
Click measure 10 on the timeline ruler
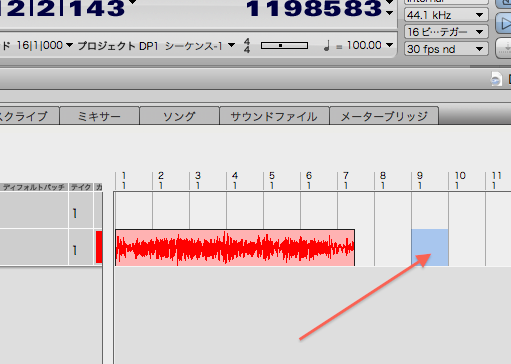tap(460, 180)
